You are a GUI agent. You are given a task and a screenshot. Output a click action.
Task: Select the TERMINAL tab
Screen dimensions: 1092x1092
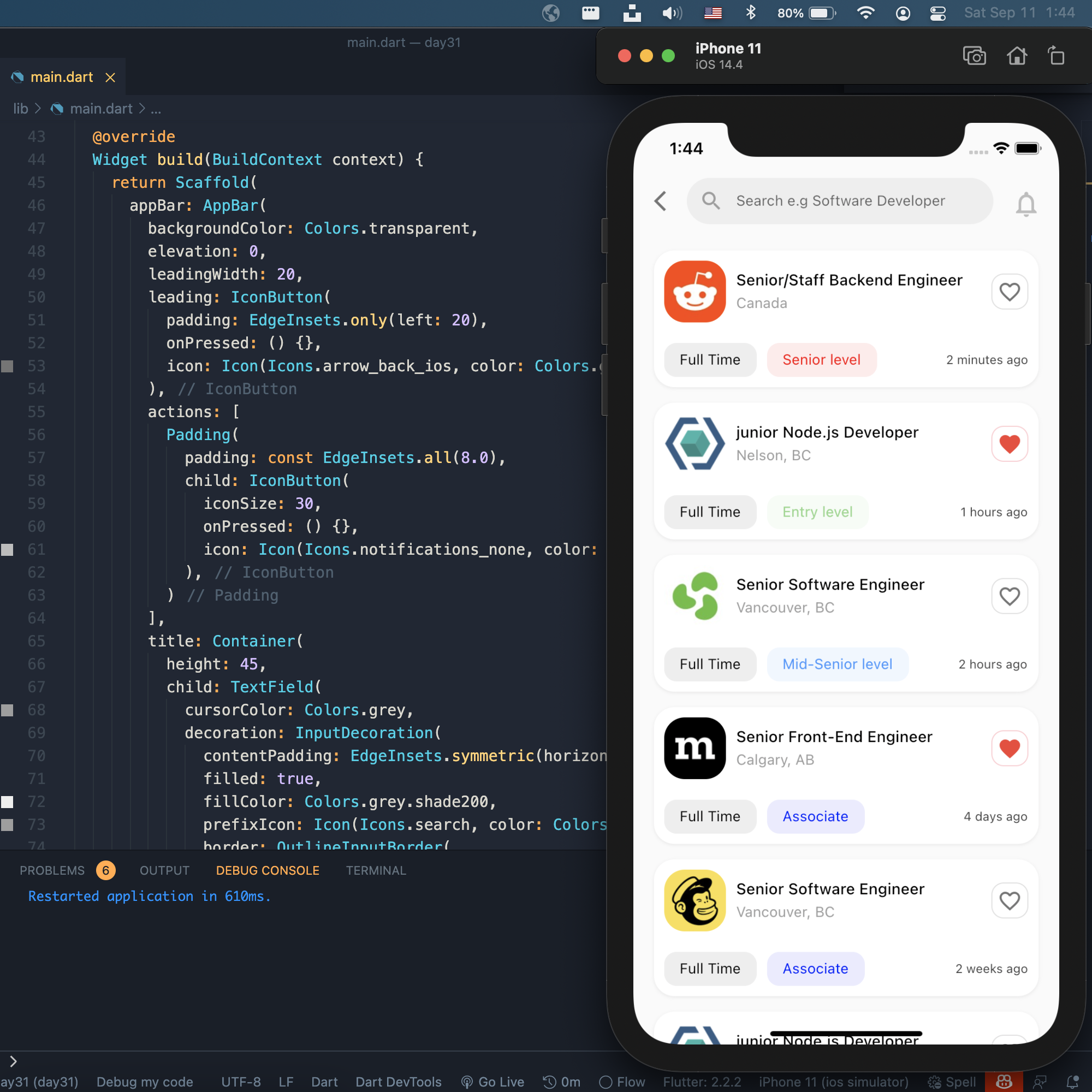point(376,869)
